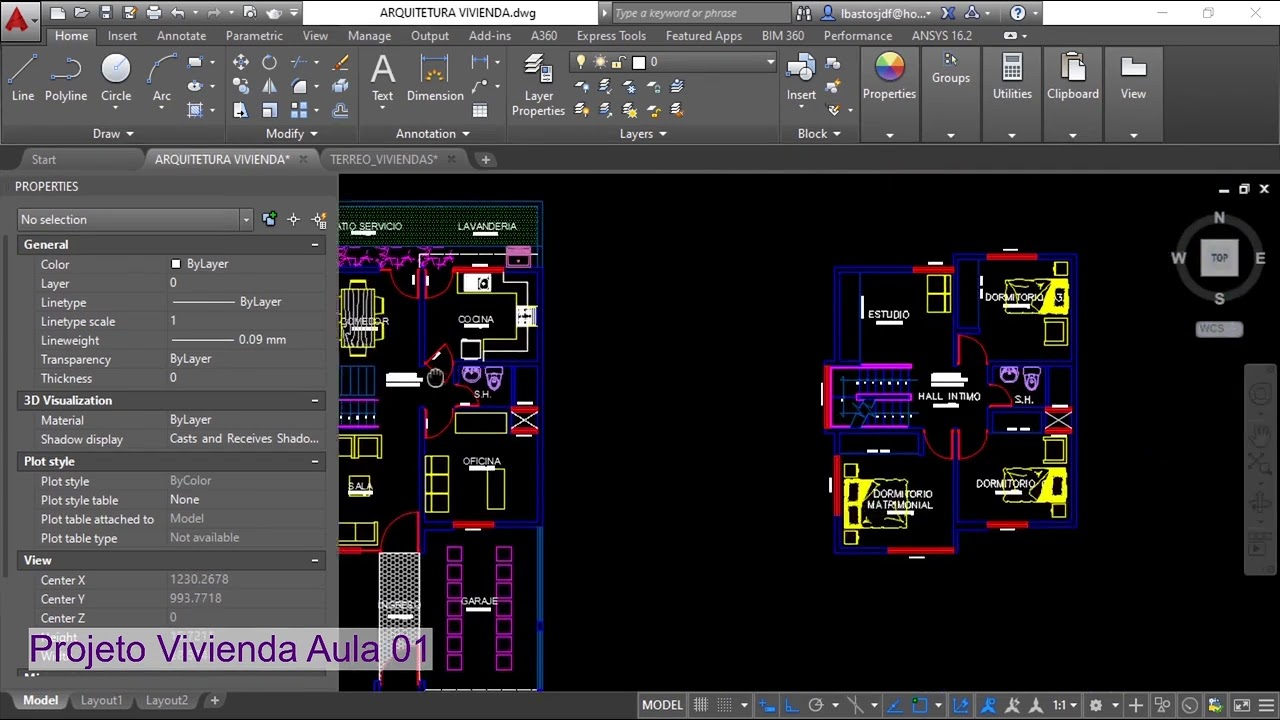Select the Circle tool
The image size is (1280, 720).
[116, 78]
